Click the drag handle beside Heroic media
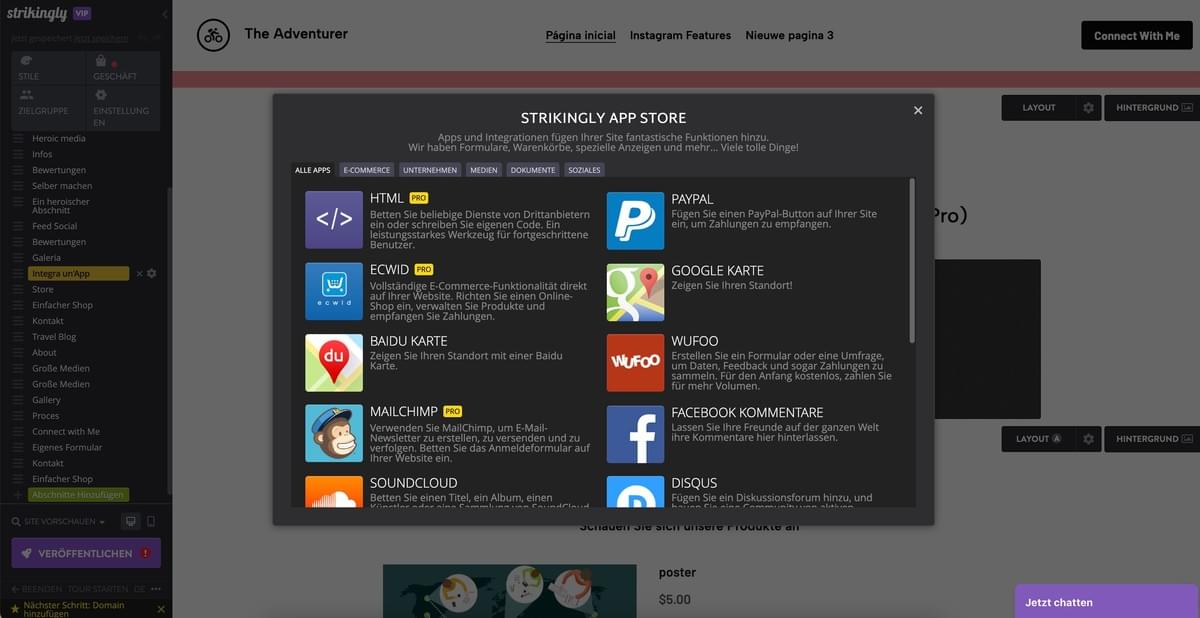Screen dimensions: 1200x618 pyautogui.click(x=18, y=138)
